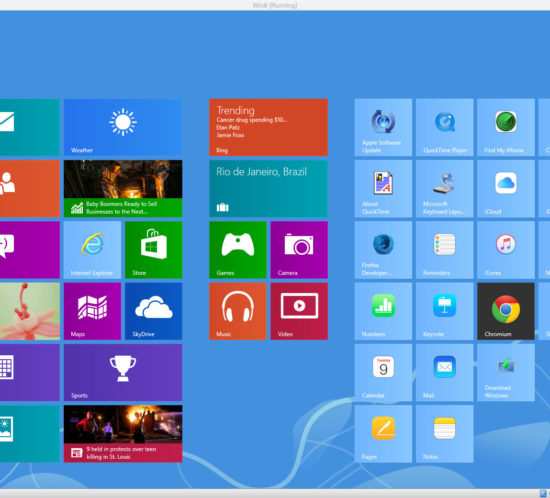Launch Apple Software Update
Viewport: 550px width, 498px height.
point(383,127)
